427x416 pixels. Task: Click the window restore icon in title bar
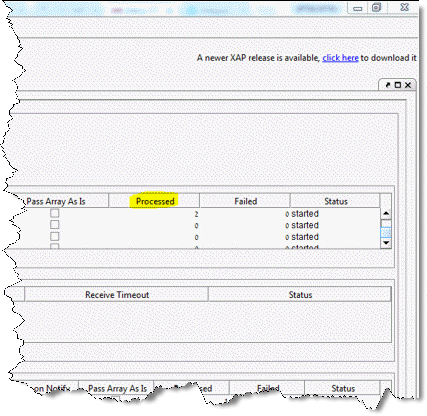point(376,7)
